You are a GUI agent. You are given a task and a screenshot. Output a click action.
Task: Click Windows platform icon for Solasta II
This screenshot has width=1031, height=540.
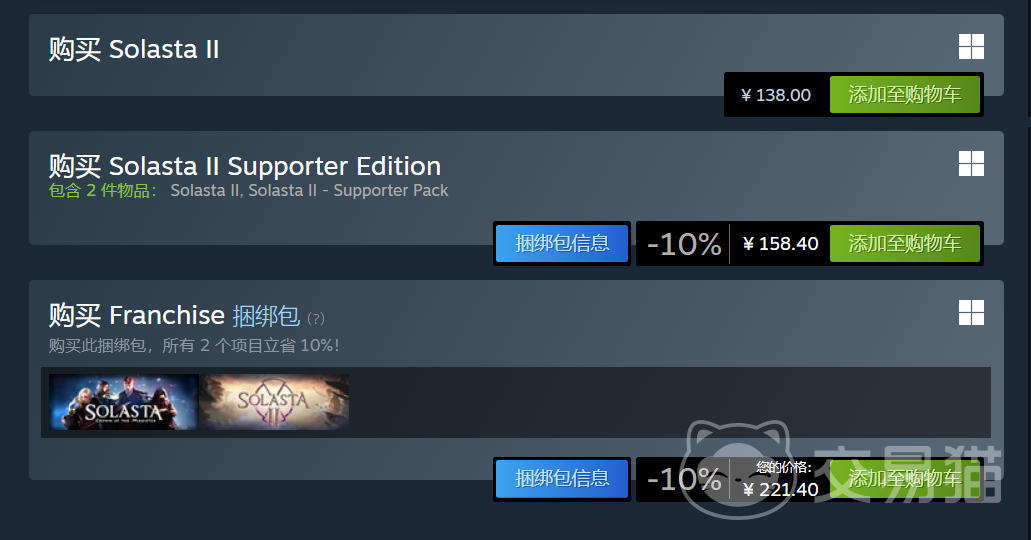point(971,47)
